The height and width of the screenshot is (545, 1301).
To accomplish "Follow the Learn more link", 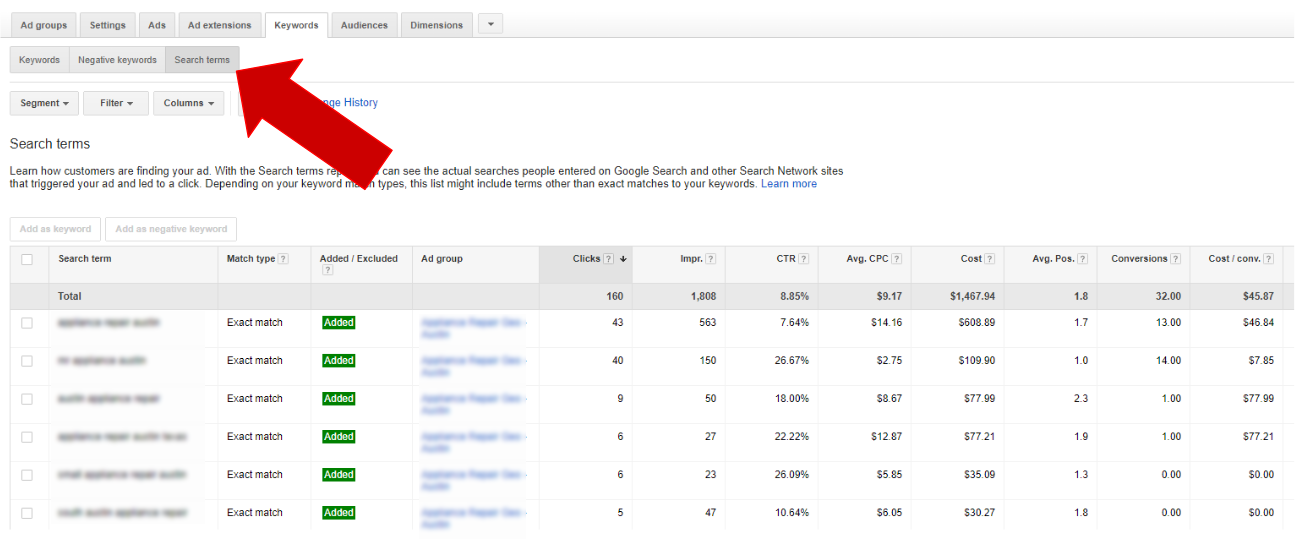I will (788, 184).
